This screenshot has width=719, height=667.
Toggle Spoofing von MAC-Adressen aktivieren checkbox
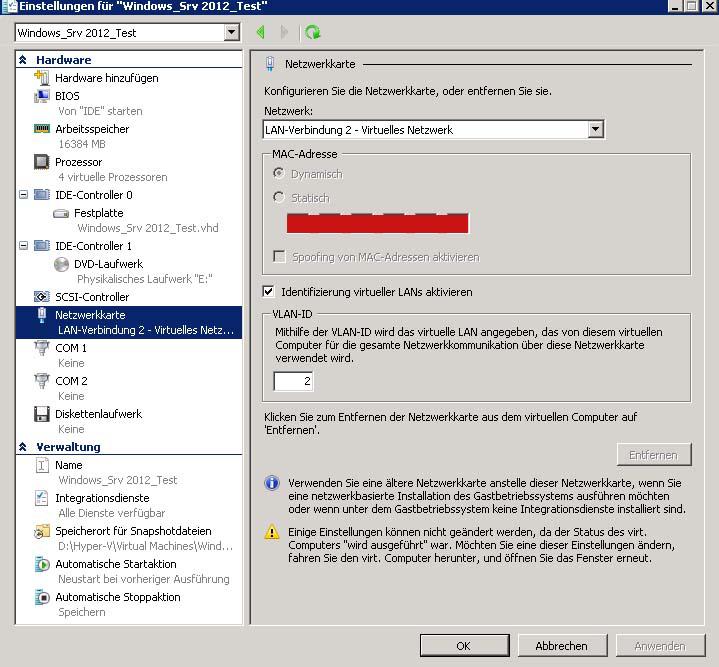tap(279, 256)
